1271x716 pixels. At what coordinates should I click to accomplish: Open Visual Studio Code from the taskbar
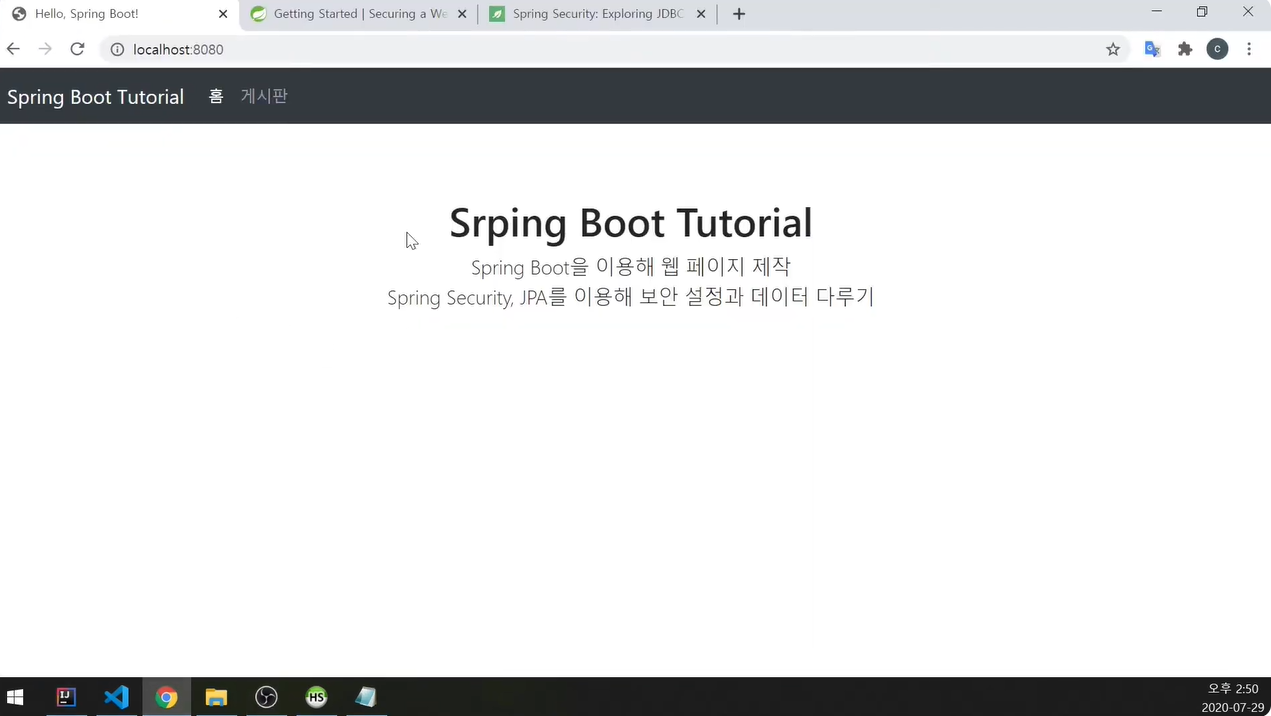click(x=116, y=697)
